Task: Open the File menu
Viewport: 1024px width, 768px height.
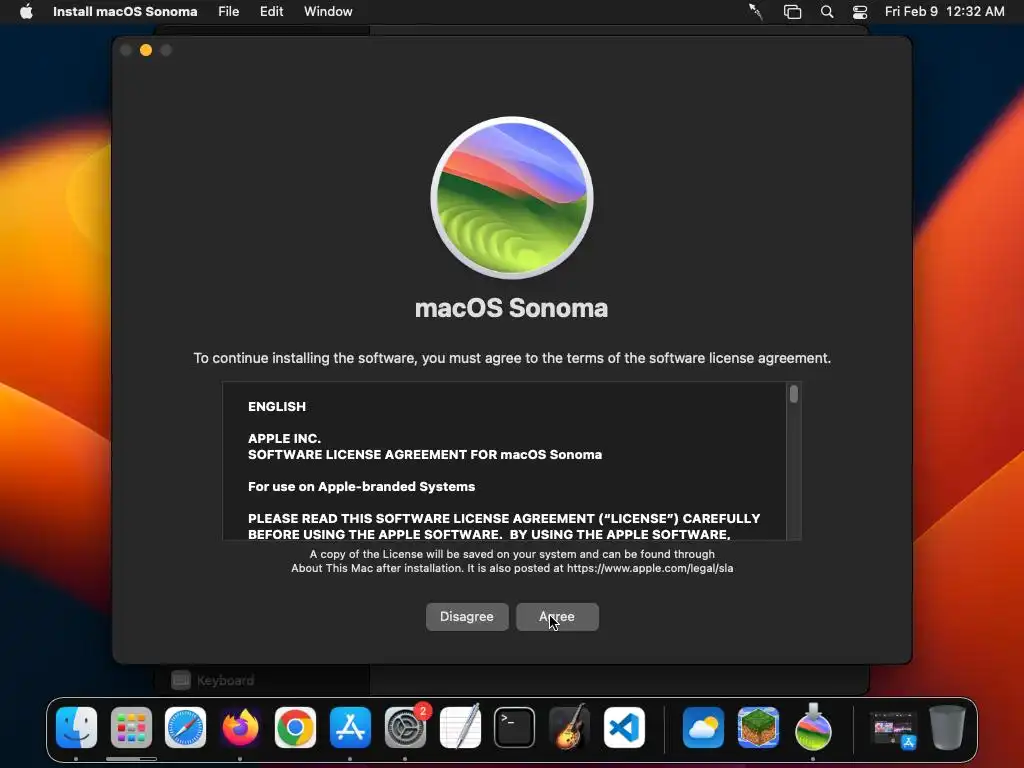Action: click(229, 11)
